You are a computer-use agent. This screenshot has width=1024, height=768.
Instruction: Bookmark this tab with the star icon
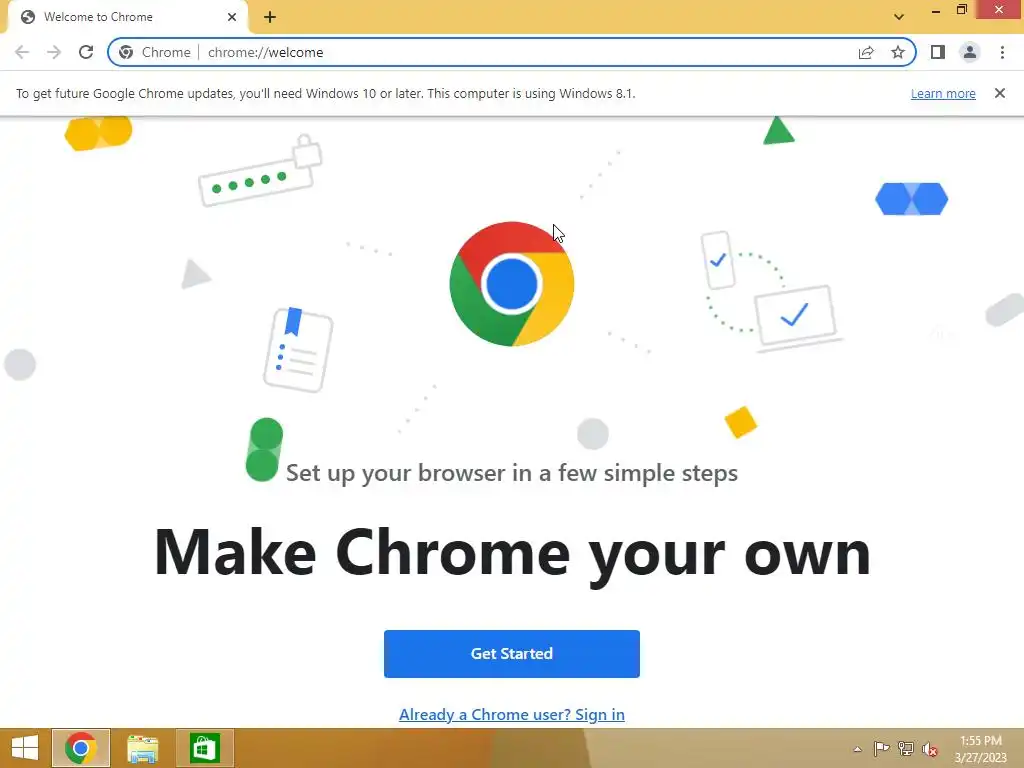point(898,52)
